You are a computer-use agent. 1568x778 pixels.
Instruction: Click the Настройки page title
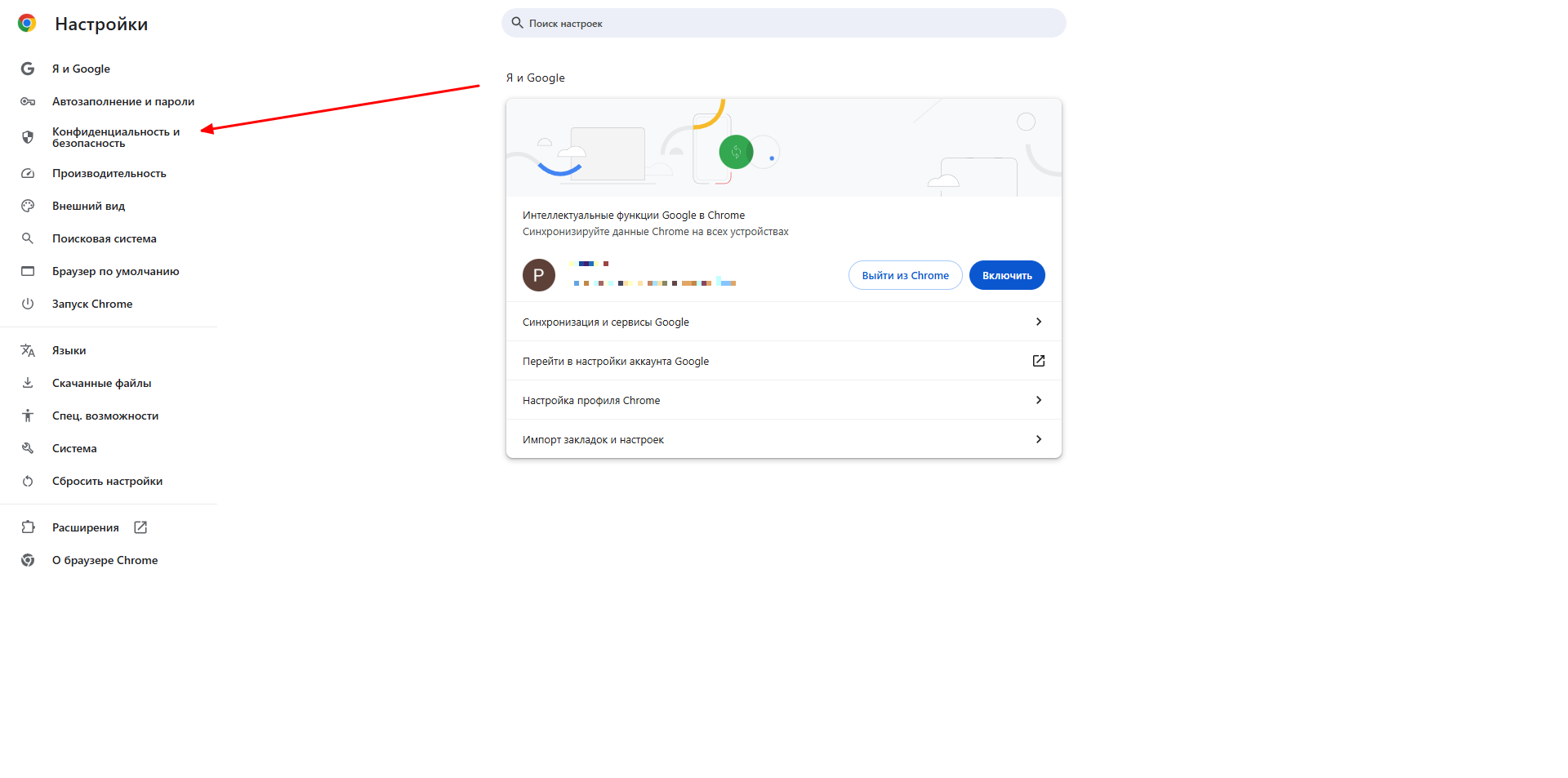(x=101, y=24)
